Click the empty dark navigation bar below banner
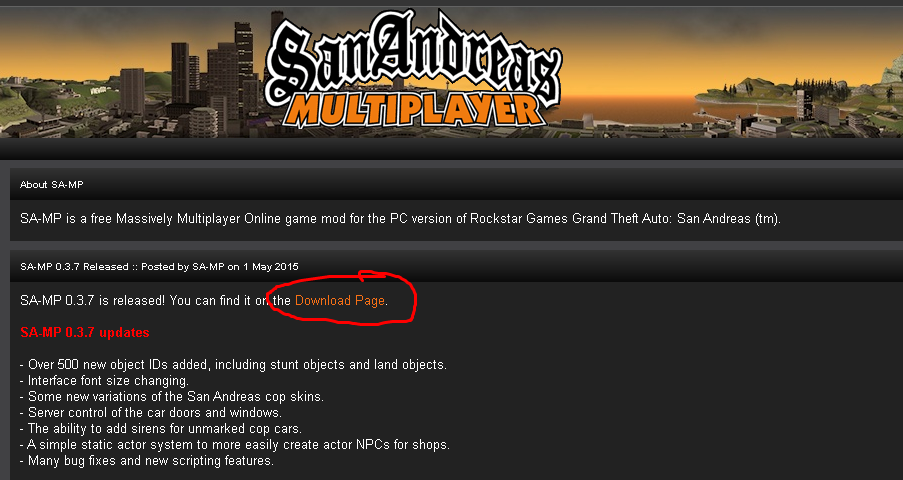This screenshot has width=903, height=480. [x=452, y=149]
